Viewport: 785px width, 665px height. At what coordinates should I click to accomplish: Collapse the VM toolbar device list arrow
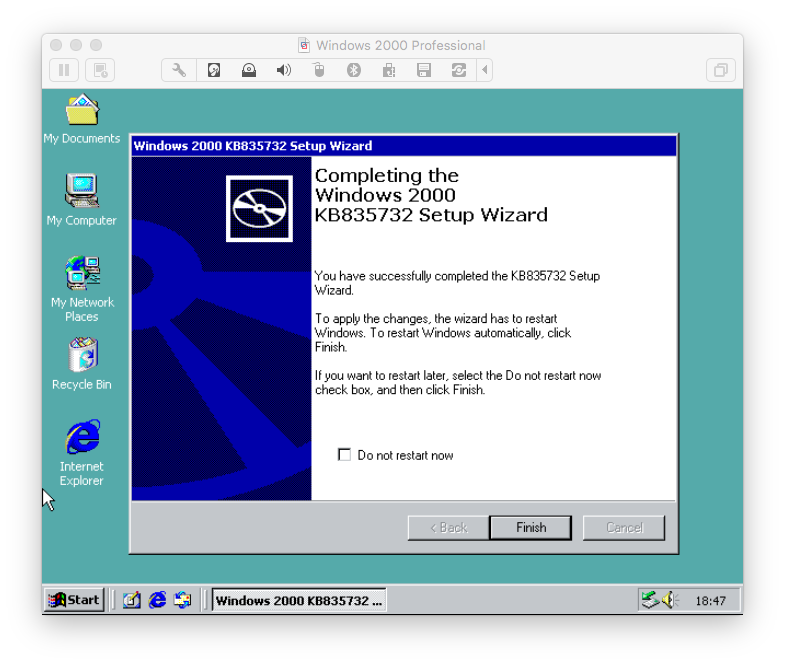(485, 70)
